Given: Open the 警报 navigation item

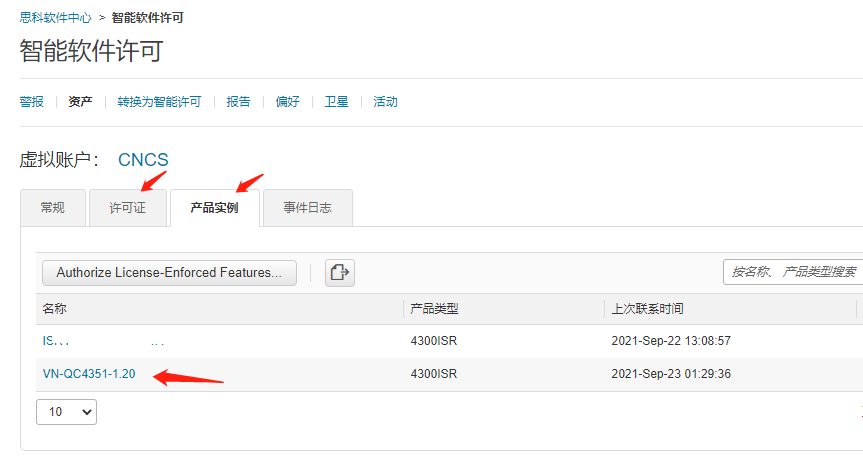Looking at the screenshot, I should 32,102.
